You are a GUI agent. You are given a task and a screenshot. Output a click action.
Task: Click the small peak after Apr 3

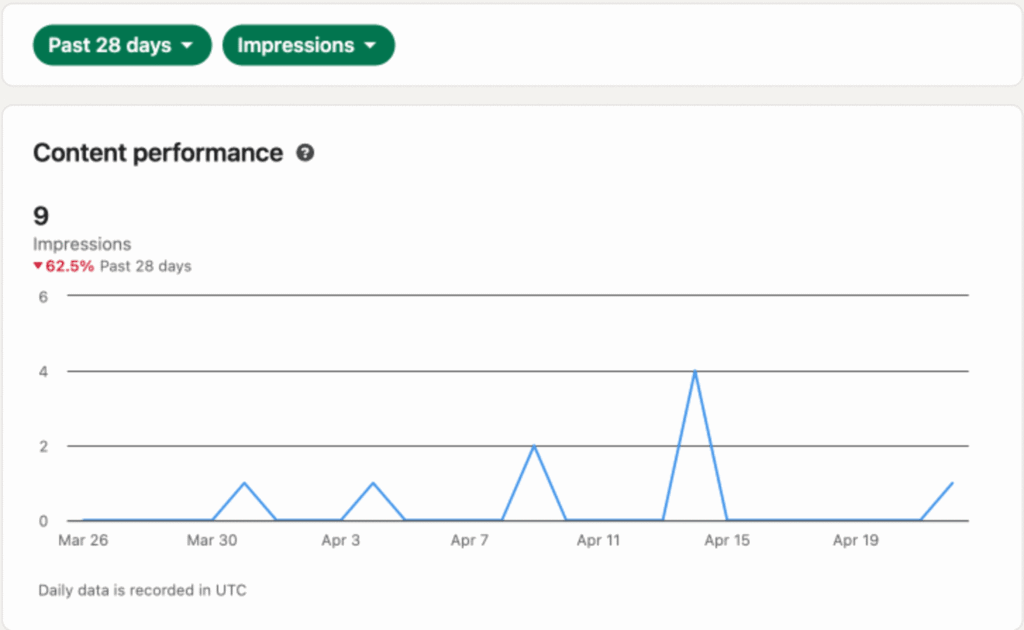(x=373, y=483)
